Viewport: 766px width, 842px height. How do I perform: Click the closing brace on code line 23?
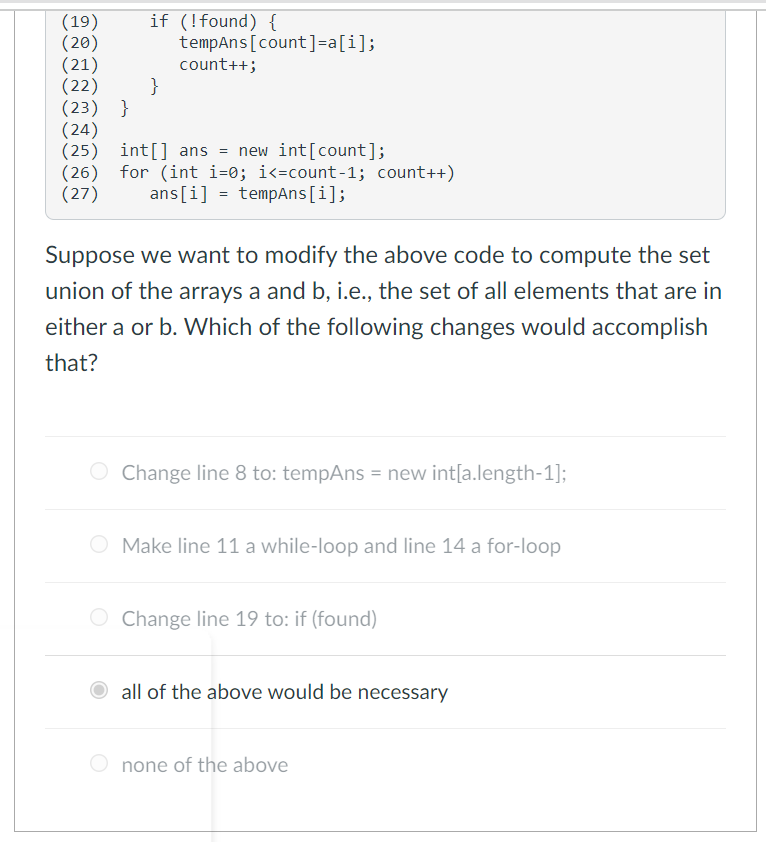pos(124,107)
